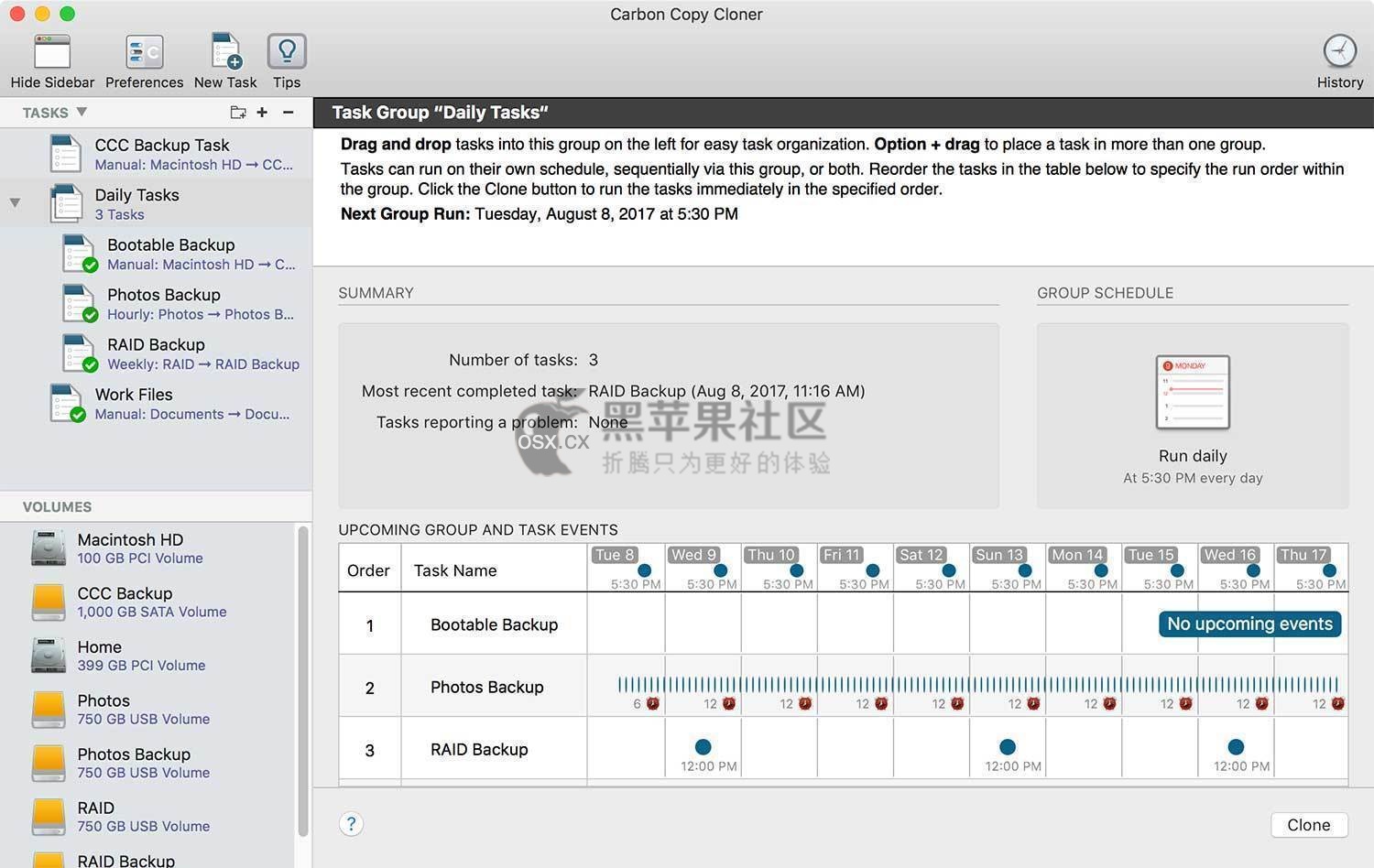Click the Mon 14 date header
This screenshot has height=868, width=1374.
pyautogui.click(x=1077, y=555)
